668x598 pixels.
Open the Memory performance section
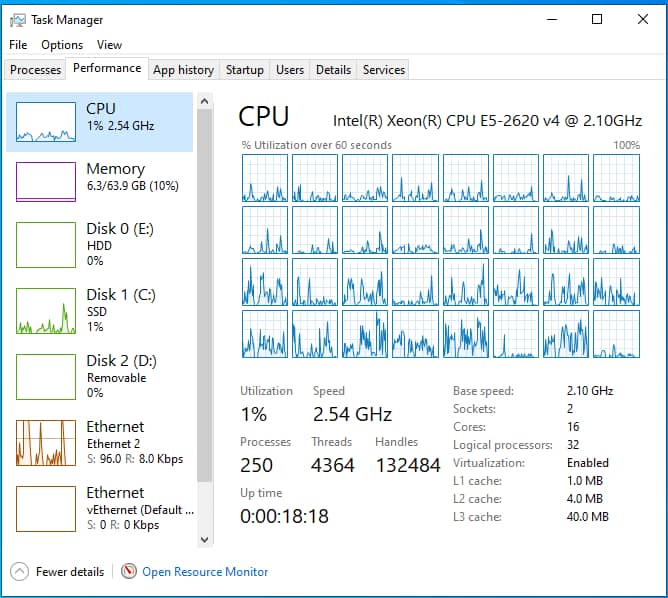(99, 182)
